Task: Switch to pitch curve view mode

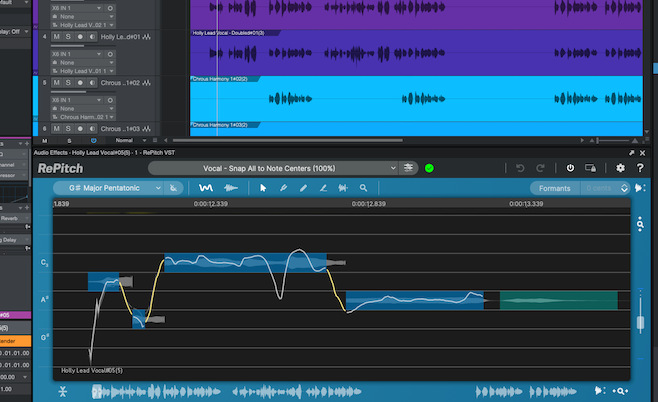Action: click(x=206, y=188)
